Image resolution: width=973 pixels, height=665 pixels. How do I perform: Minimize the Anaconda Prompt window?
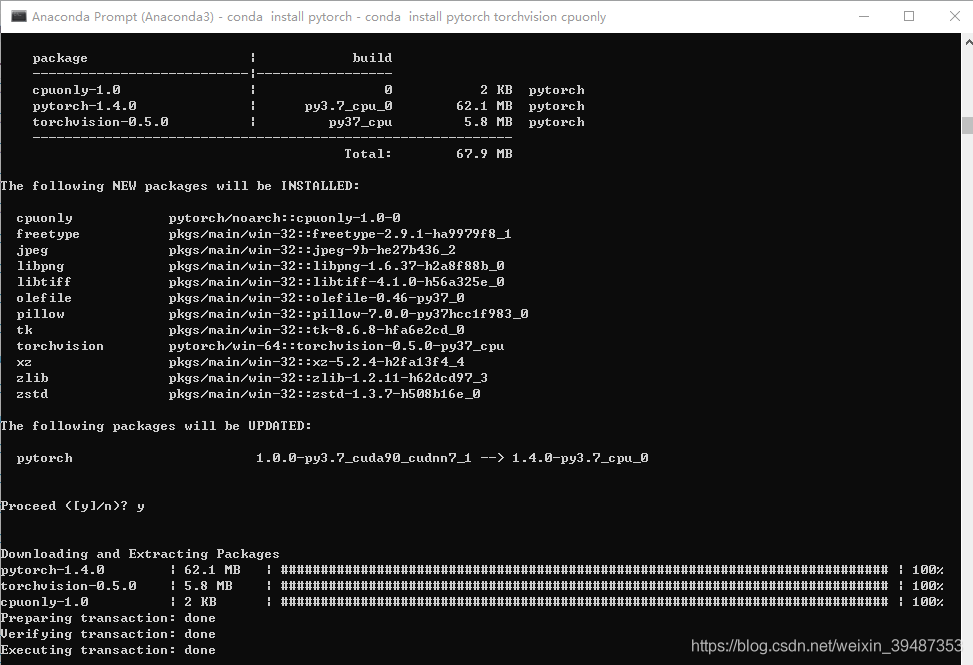click(863, 16)
